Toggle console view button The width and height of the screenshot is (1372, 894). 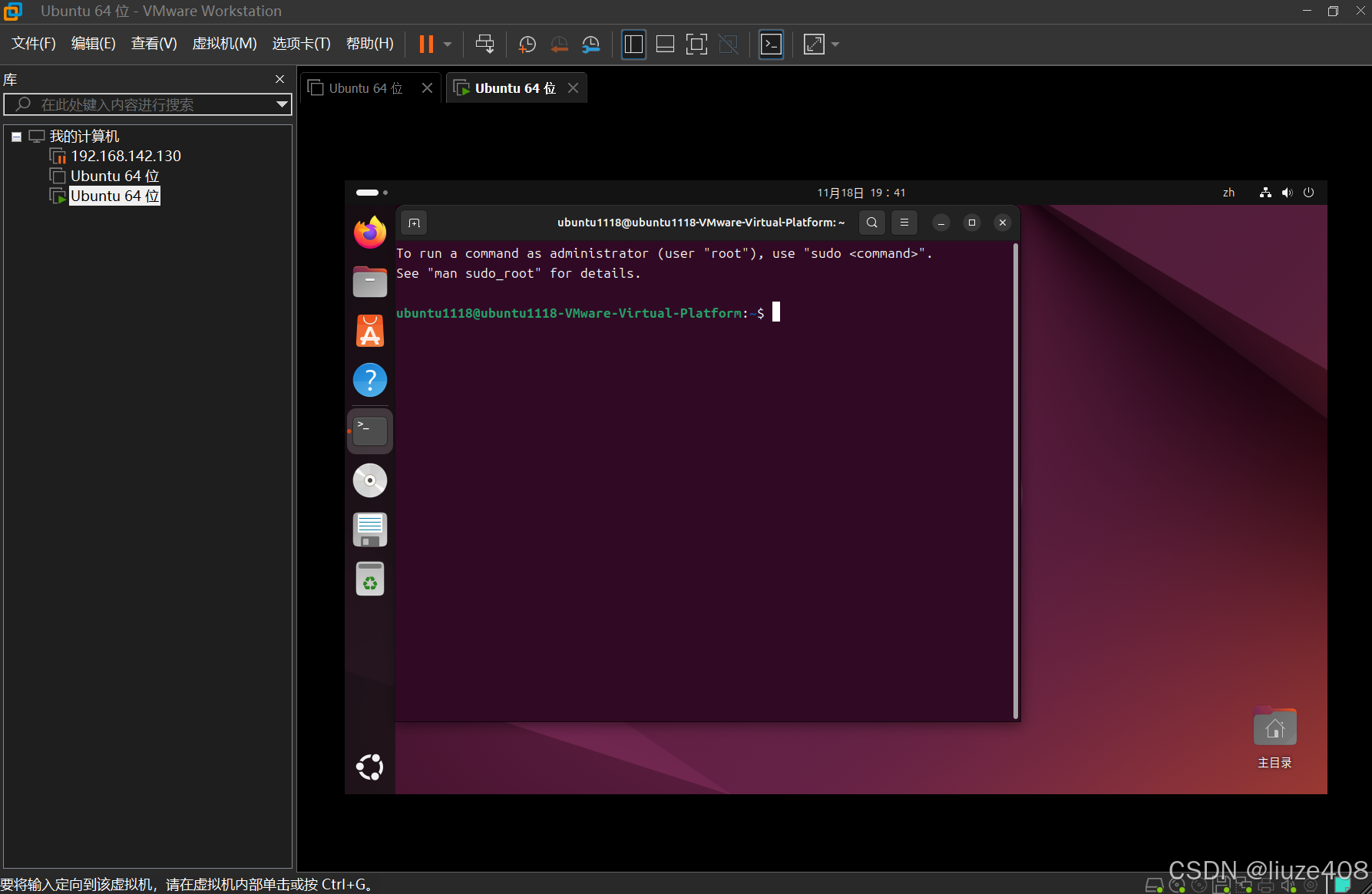click(x=771, y=44)
